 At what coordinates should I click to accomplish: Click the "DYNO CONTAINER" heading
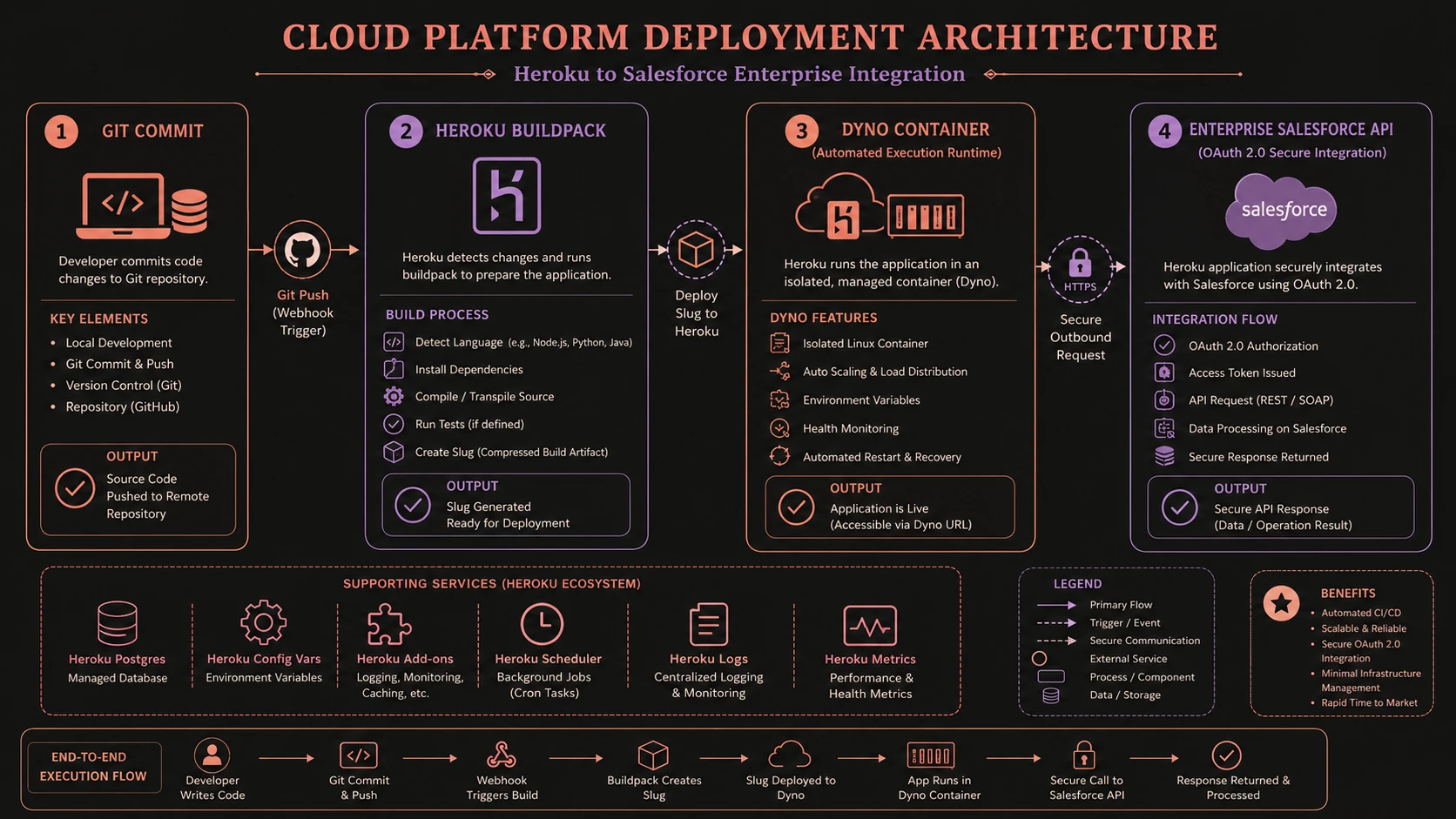(x=915, y=130)
